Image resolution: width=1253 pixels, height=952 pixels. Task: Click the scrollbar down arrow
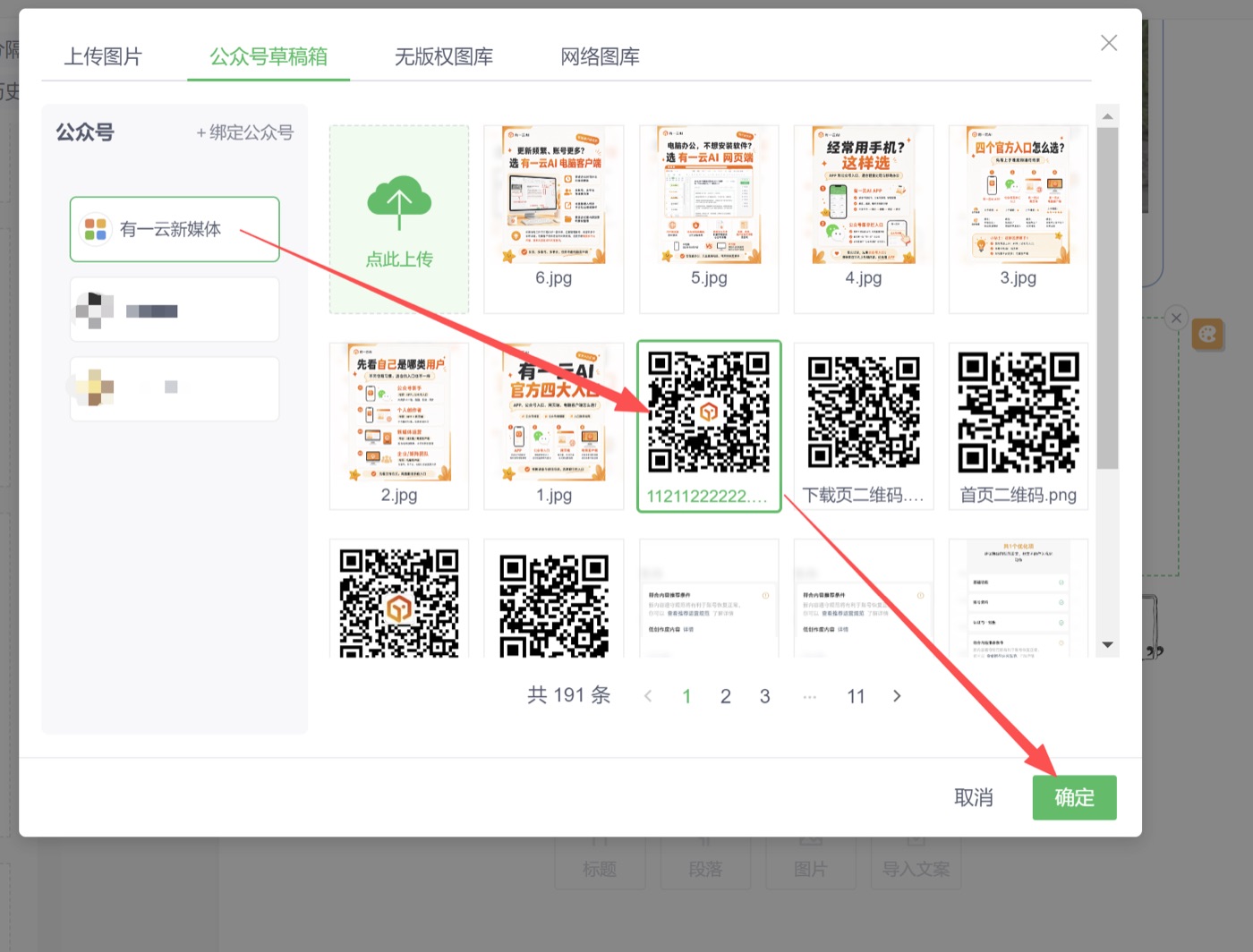coord(1108,645)
